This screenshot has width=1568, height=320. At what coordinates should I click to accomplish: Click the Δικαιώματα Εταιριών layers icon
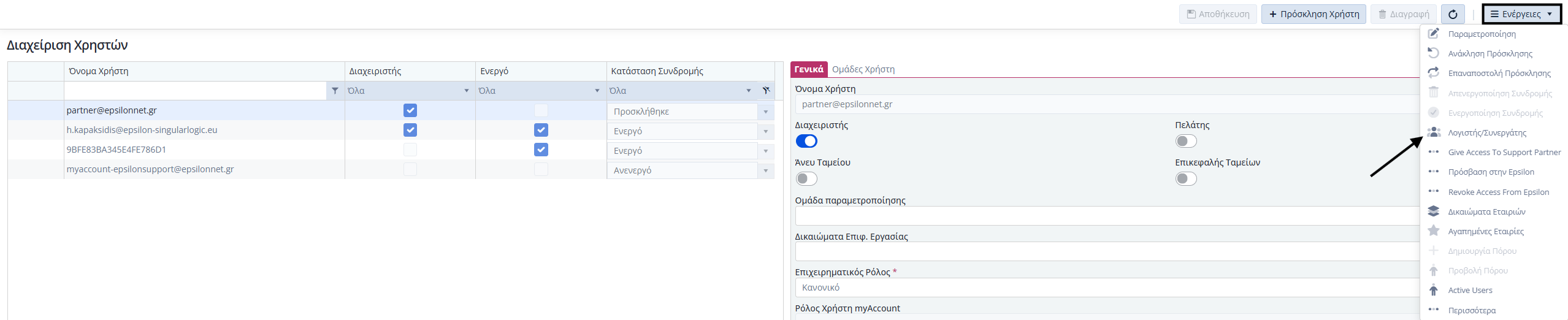click(x=1433, y=211)
